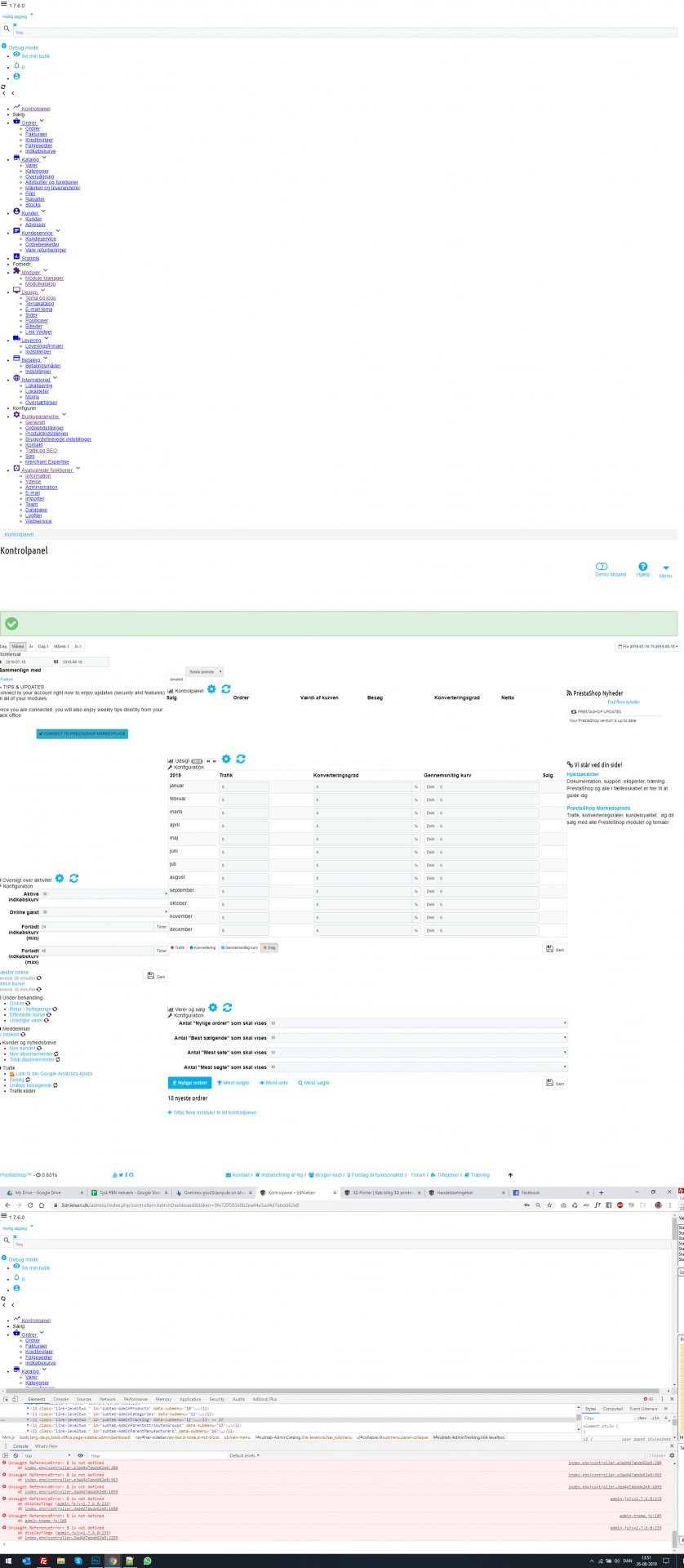Select the Dag date range option
The width and height of the screenshot is (684, 1568).
pos(3,646)
